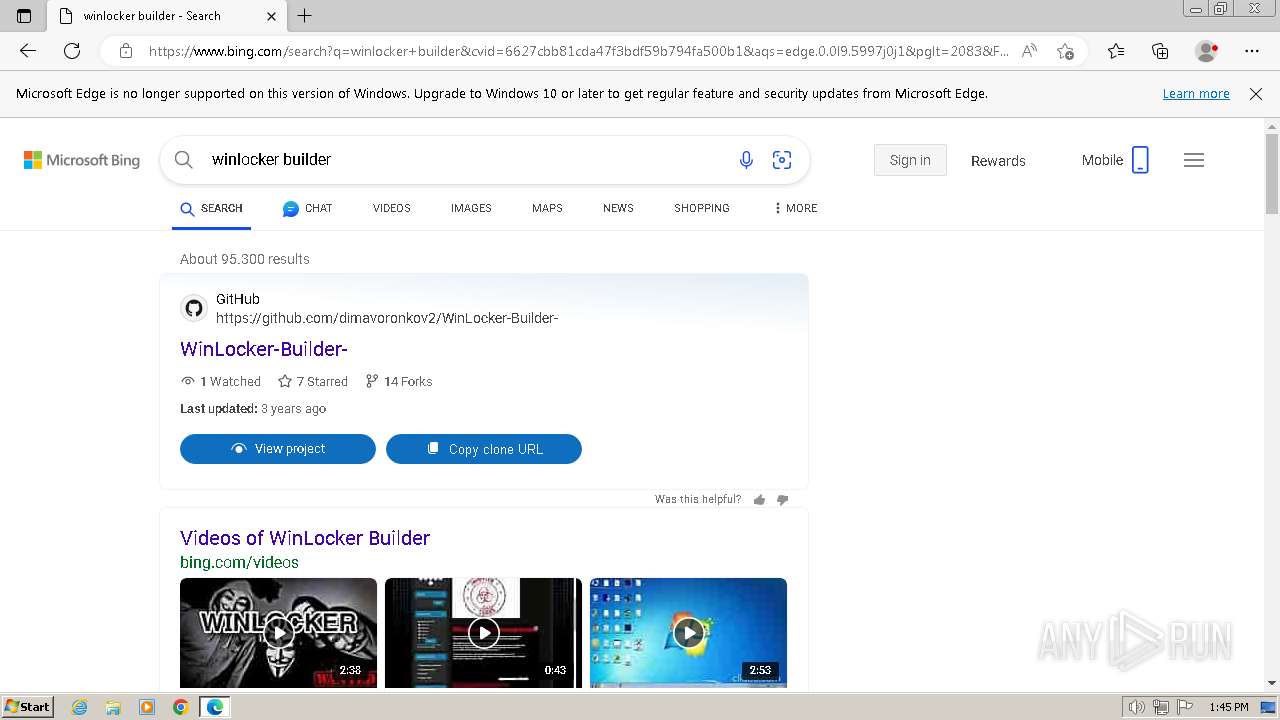Click the Sign in button

[x=910, y=160]
